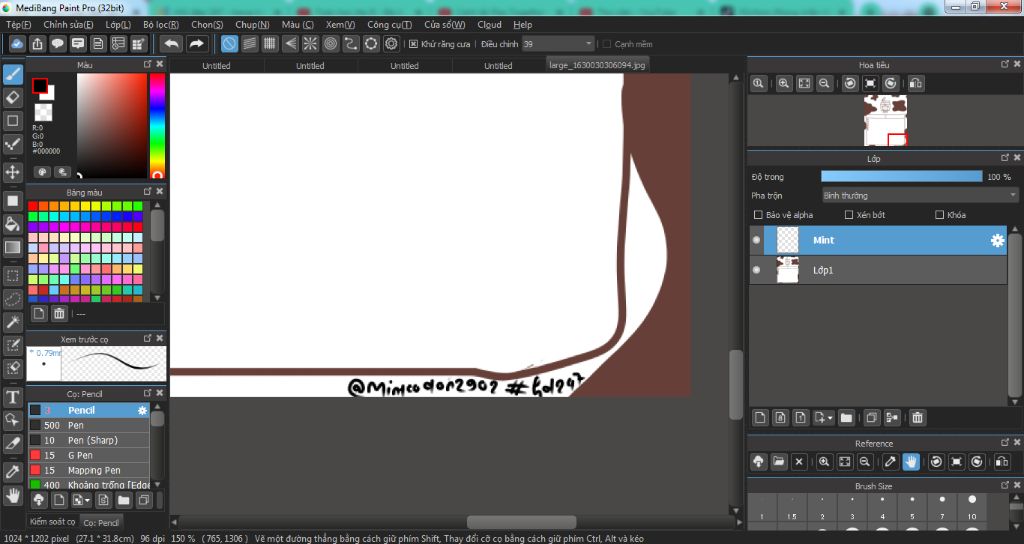1024x544 pixels.
Task: Open Mint layer settings gear
Action: pyautogui.click(x=997, y=240)
